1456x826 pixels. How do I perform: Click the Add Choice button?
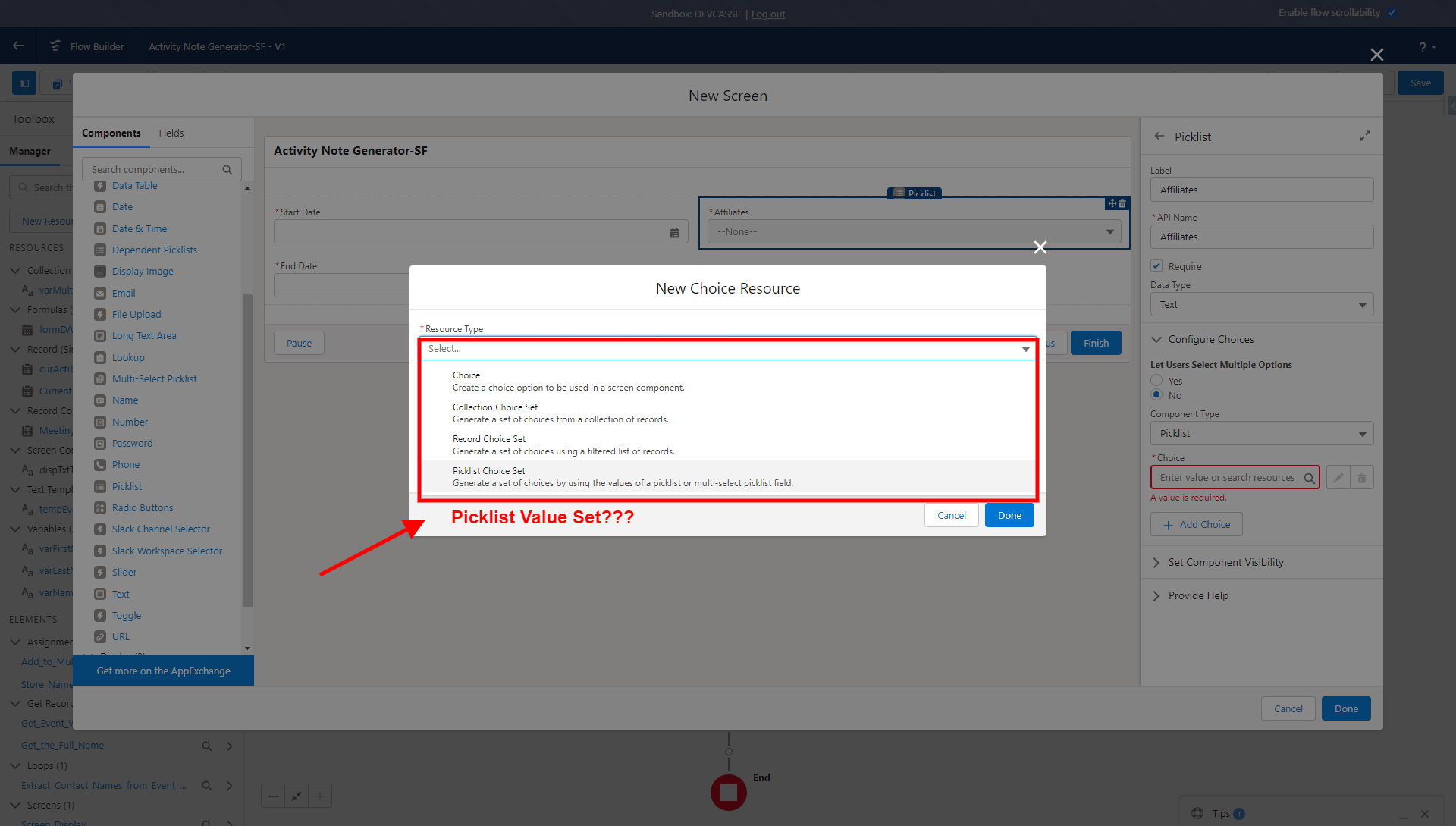click(x=1196, y=524)
